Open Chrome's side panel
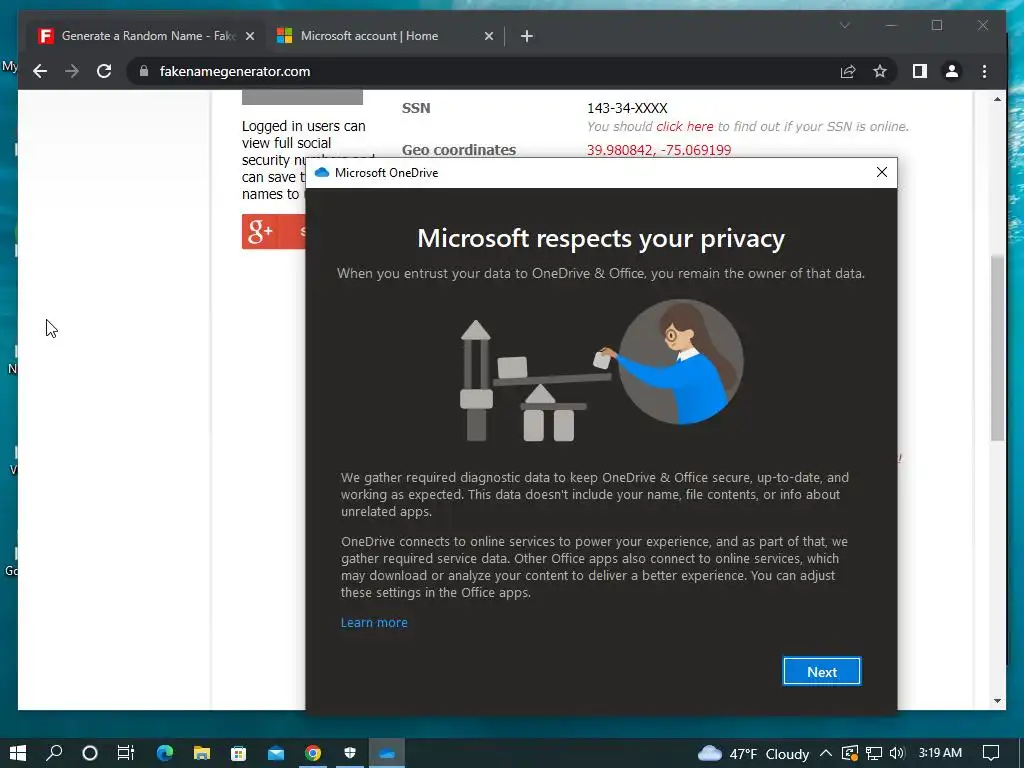The width and height of the screenshot is (1024, 768). [920, 71]
